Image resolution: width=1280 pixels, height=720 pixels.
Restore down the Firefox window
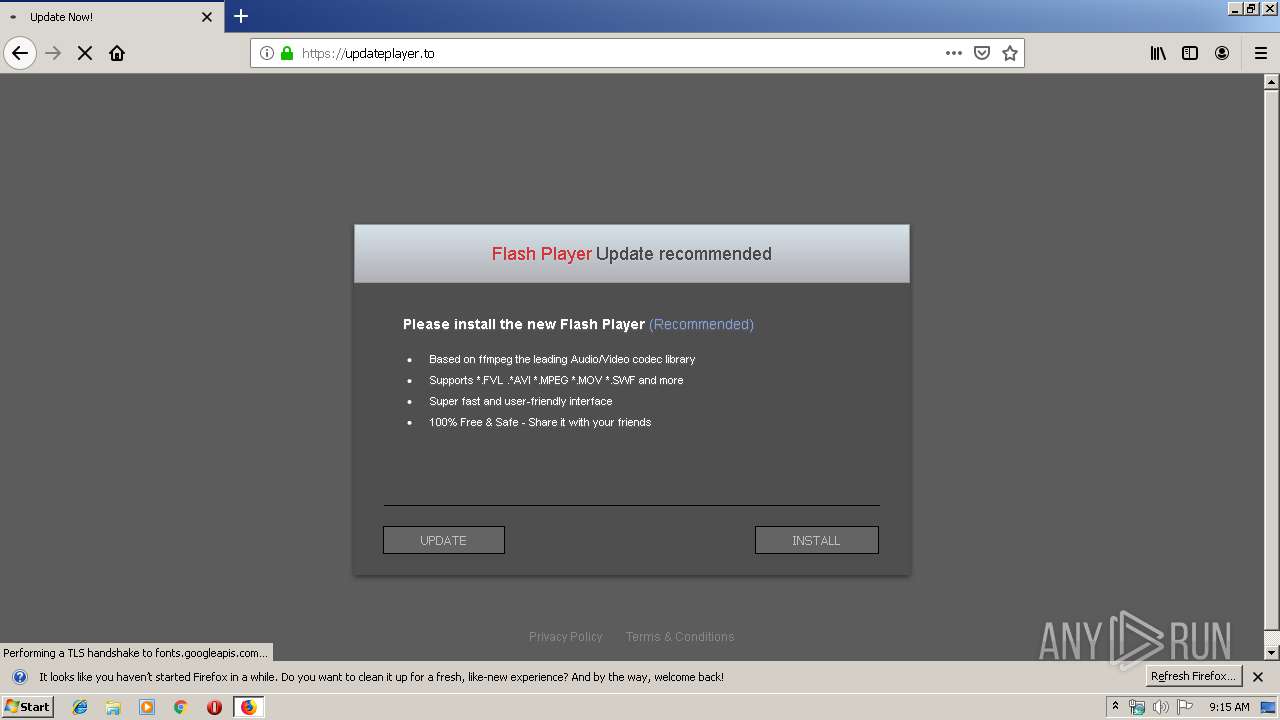tap(1252, 8)
